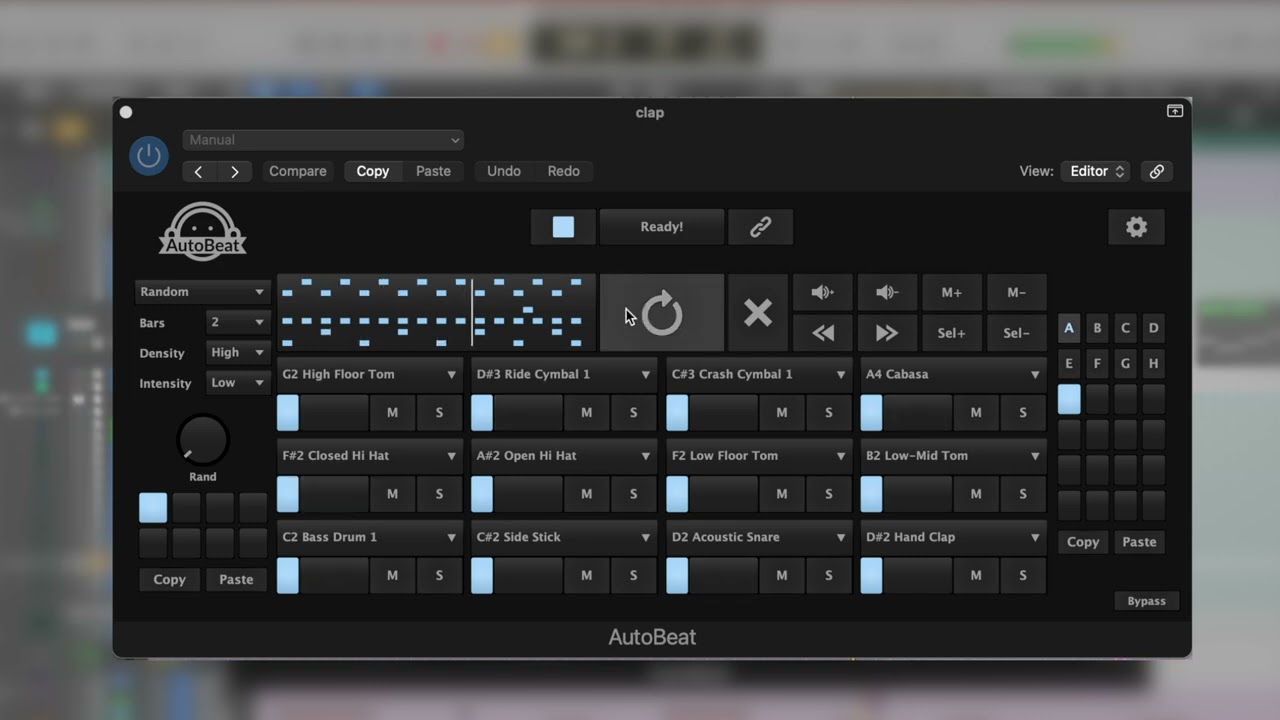This screenshot has width=1280, height=720.
Task: Open the F#2 Closed Hi Hat dropdown
Action: tap(369, 455)
